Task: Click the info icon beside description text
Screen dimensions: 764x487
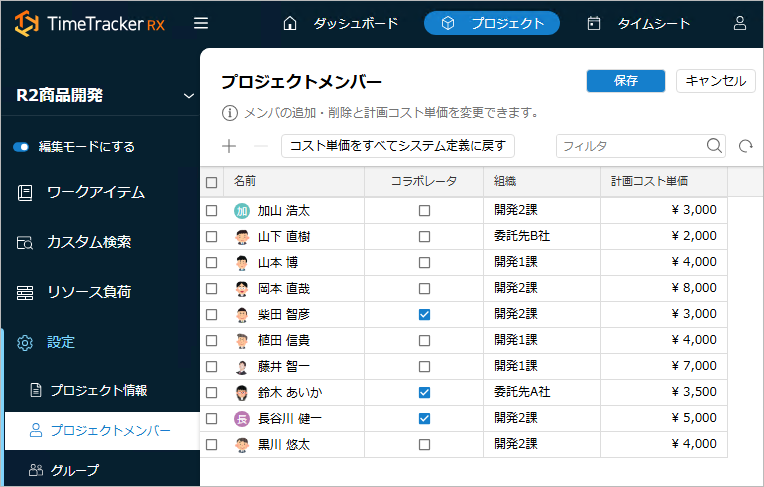Action: tap(229, 112)
